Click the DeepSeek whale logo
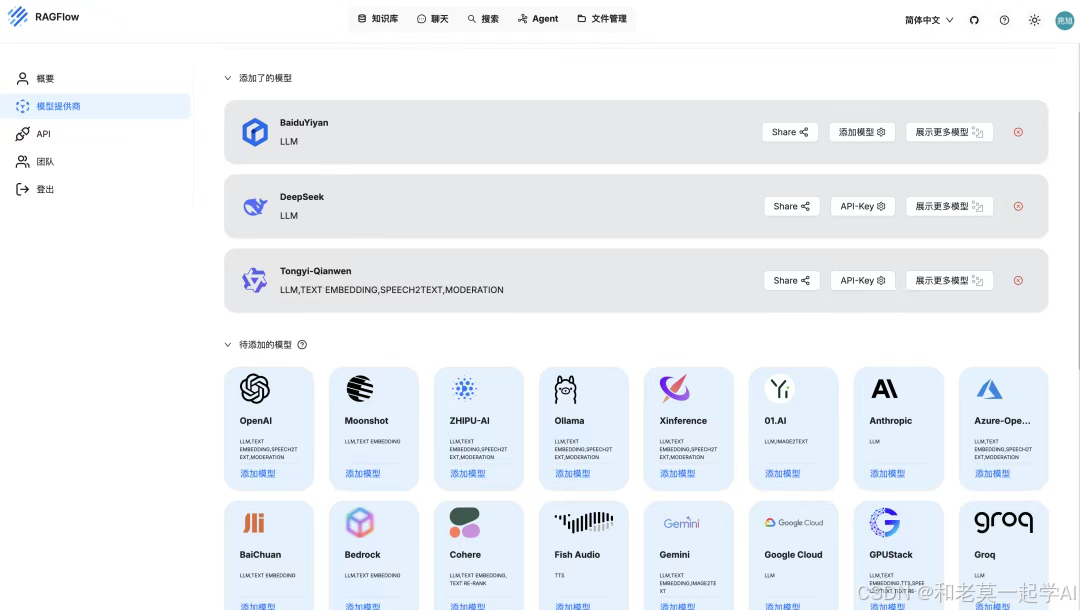This screenshot has width=1080, height=610. [x=255, y=206]
